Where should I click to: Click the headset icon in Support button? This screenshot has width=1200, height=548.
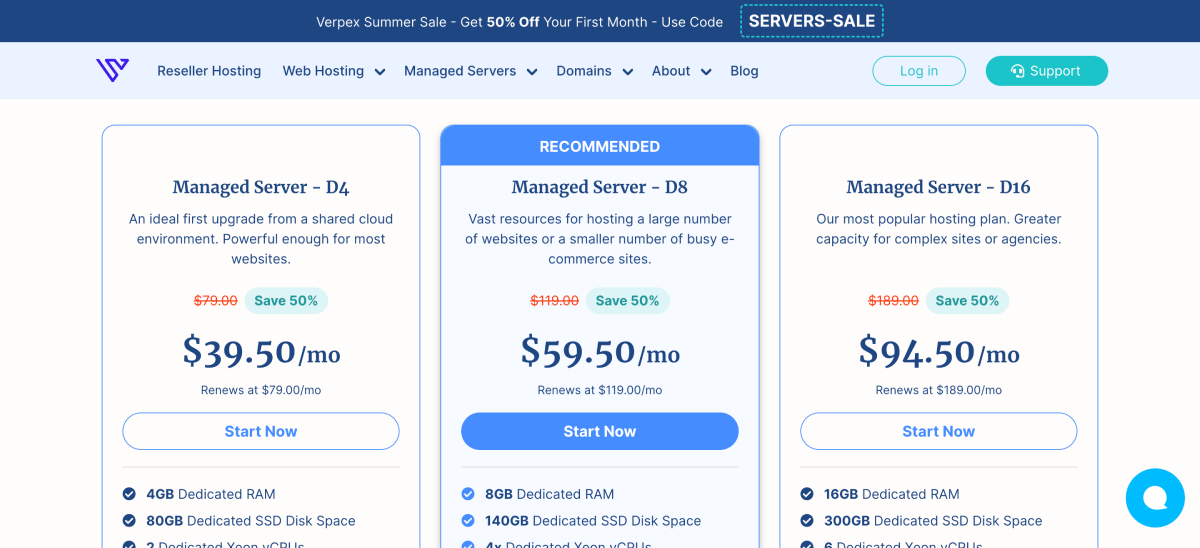[x=1017, y=71]
